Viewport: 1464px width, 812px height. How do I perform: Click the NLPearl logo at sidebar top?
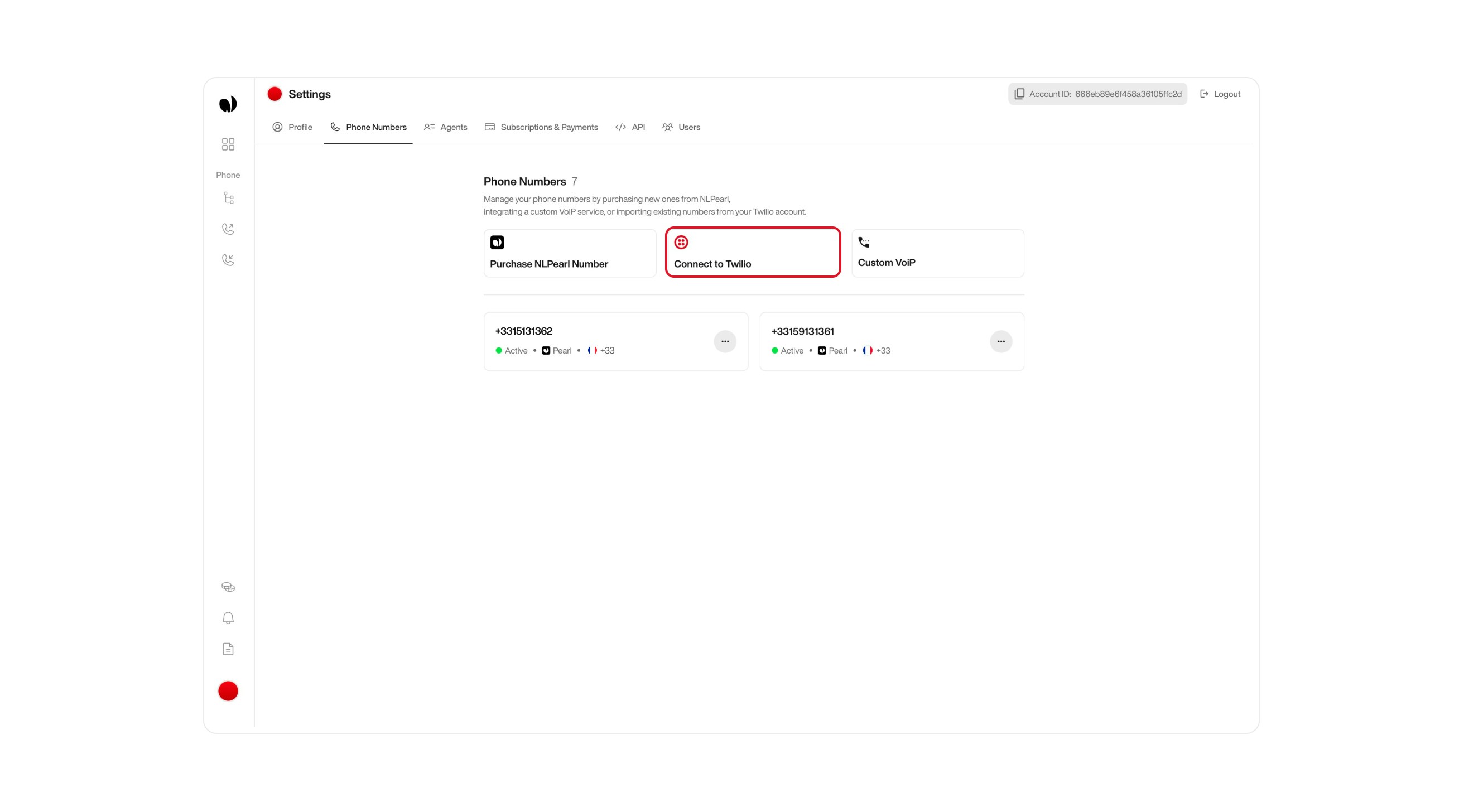point(228,103)
